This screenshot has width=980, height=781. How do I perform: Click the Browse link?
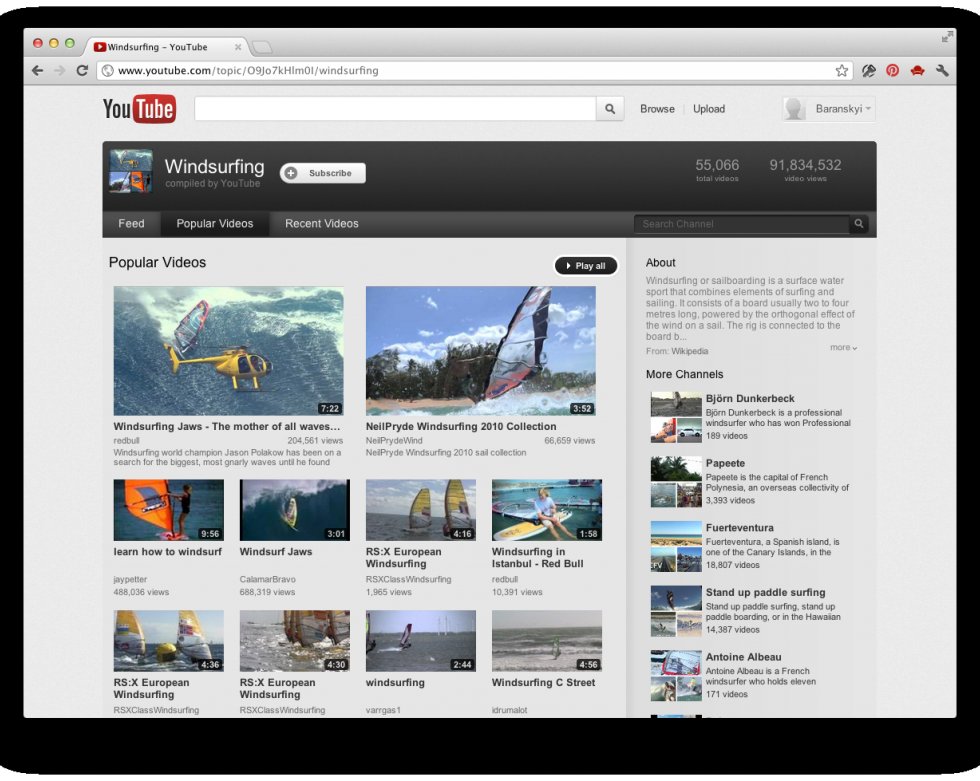pos(657,109)
